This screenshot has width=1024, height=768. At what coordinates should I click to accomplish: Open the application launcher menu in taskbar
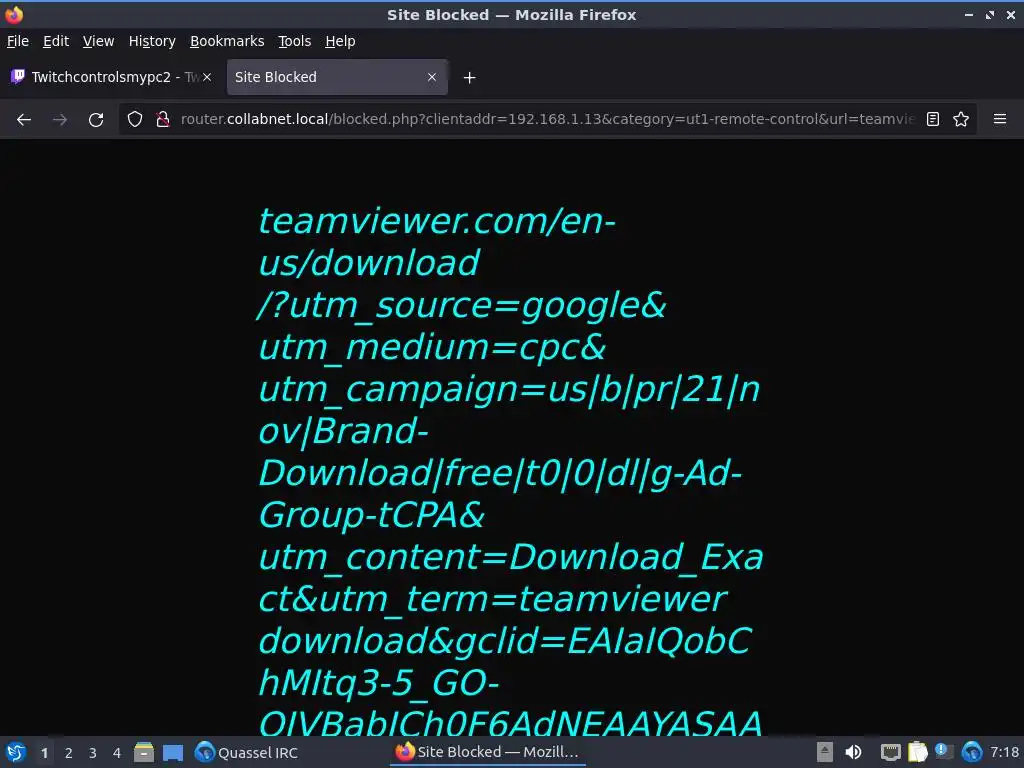click(15, 752)
